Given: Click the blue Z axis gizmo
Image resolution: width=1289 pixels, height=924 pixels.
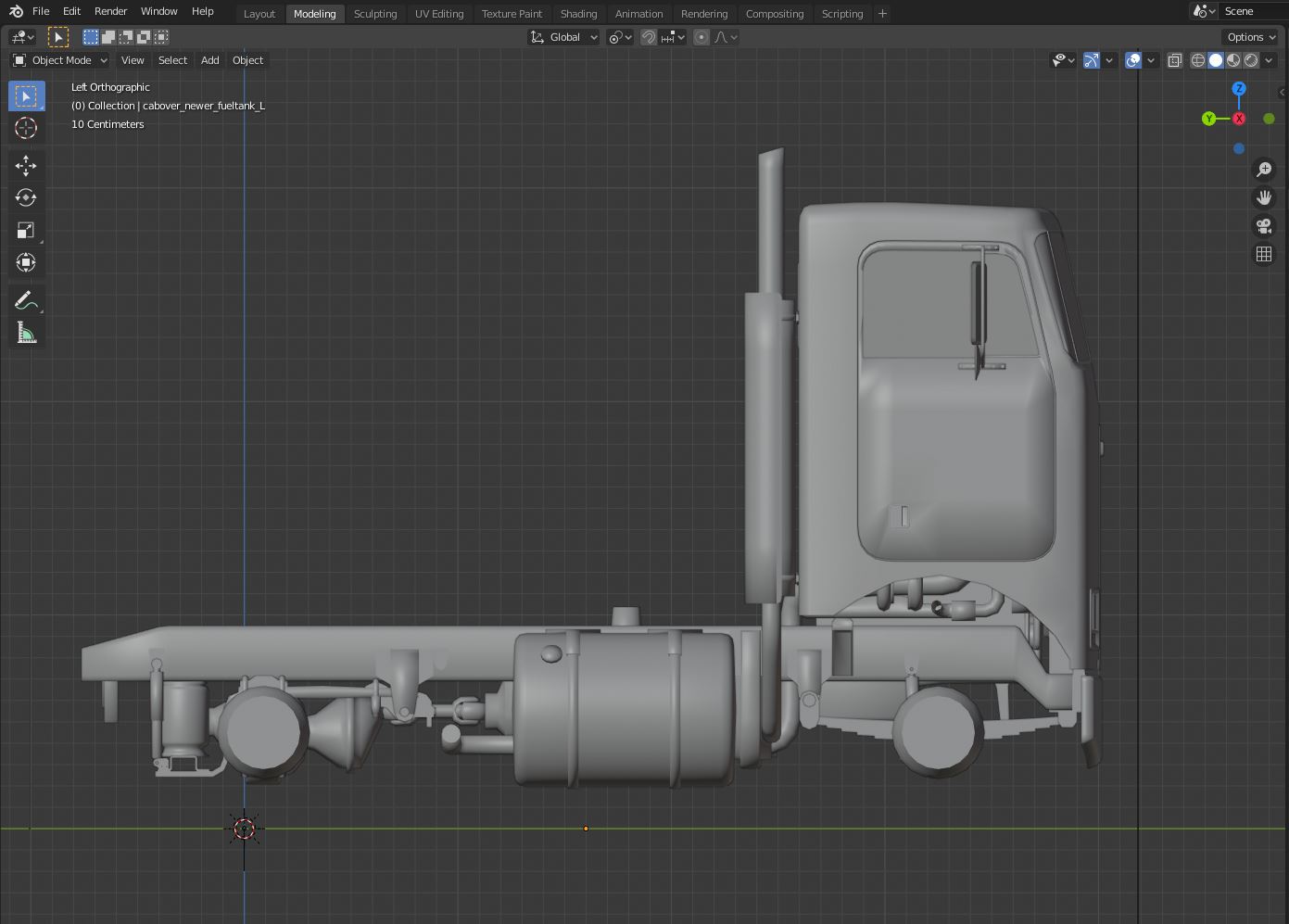Looking at the screenshot, I should (x=1239, y=89).
